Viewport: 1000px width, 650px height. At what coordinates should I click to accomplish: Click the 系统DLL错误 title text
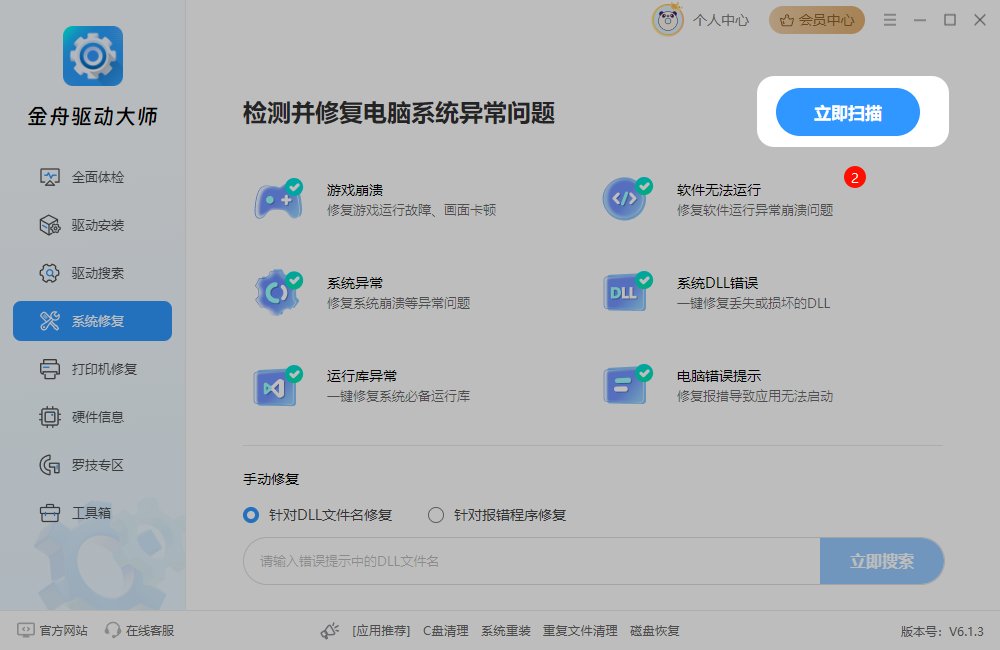click(x=717, y=283)
